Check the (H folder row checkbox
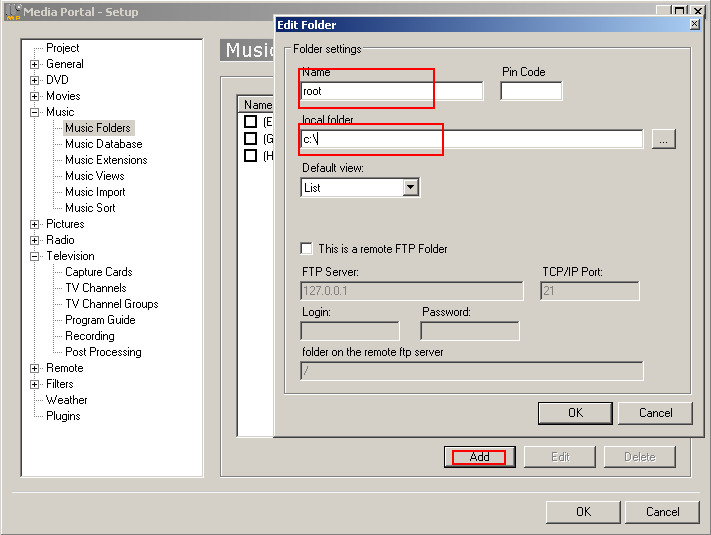This screenshot has width=711, height=535. (x=250, y=156)
